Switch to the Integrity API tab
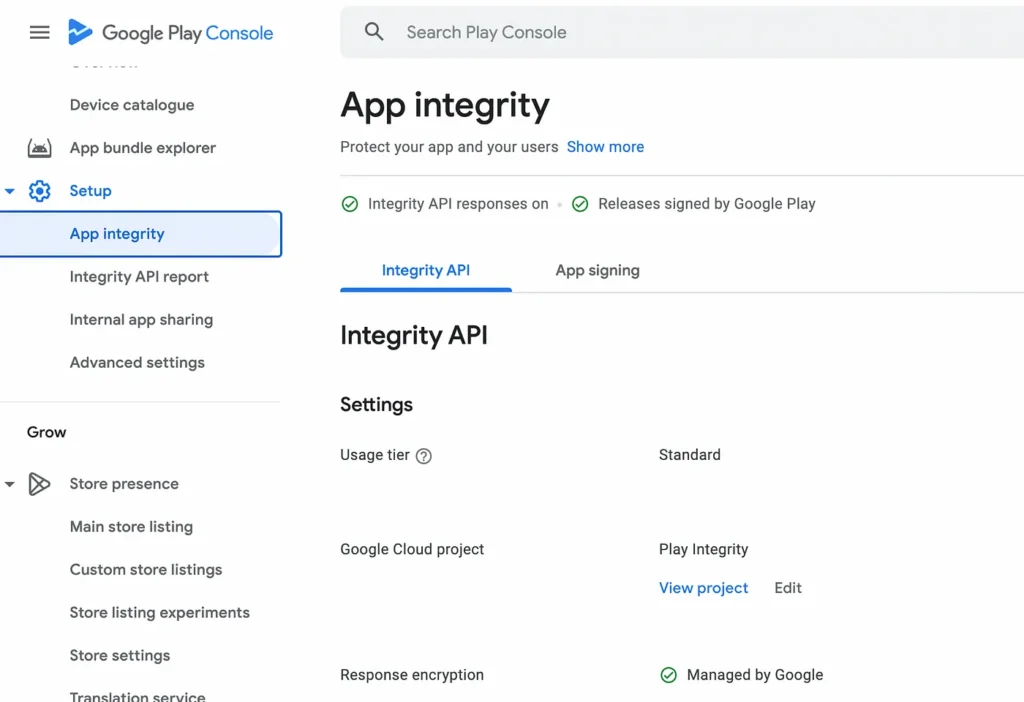Screen dimensions: 1024x702 (x=426, y=270)
